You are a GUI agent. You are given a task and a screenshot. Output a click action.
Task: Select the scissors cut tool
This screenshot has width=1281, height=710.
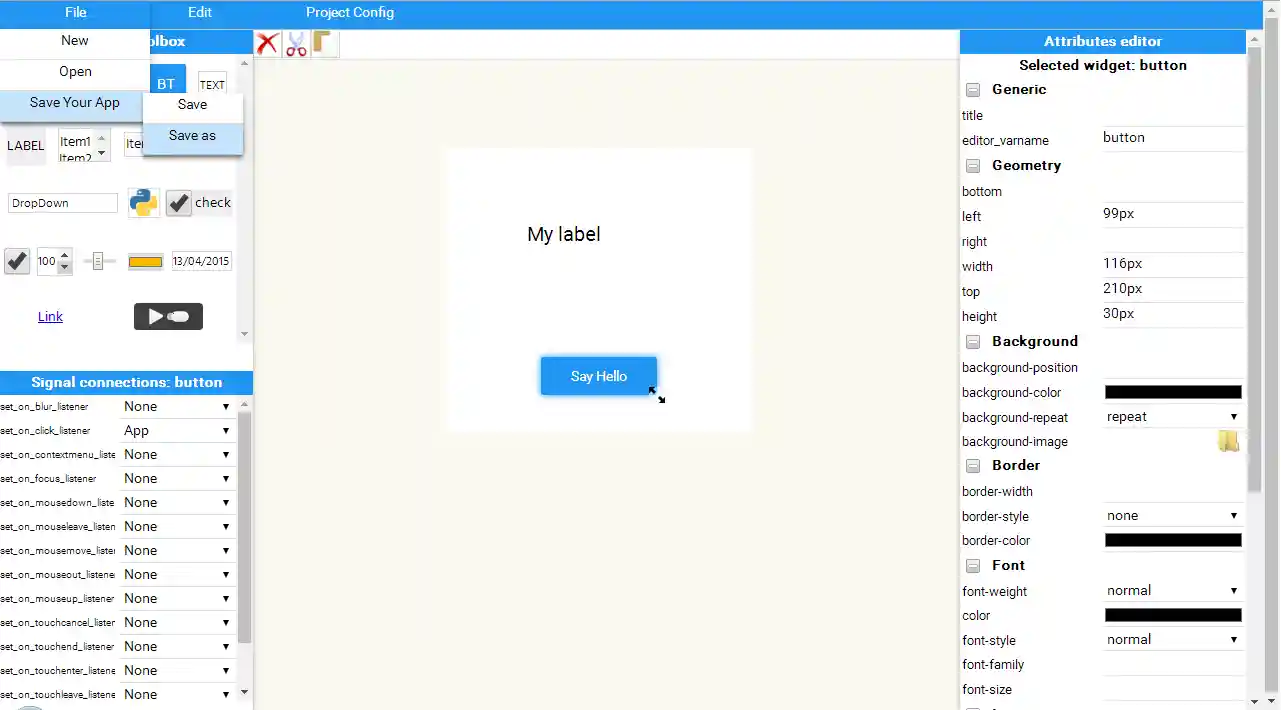point(296,43)
